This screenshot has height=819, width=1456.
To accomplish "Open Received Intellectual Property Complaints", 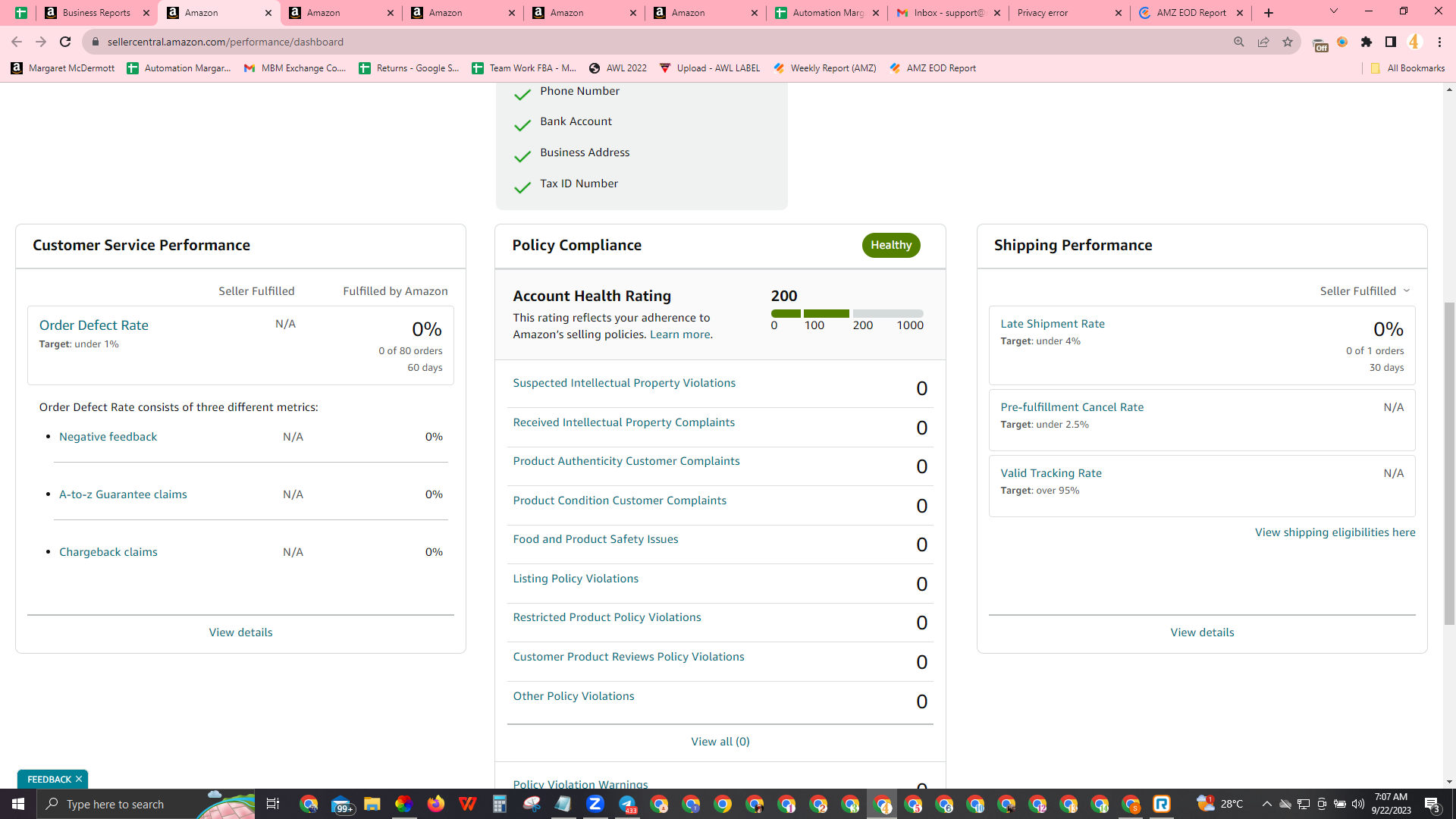I will [623, 422].
